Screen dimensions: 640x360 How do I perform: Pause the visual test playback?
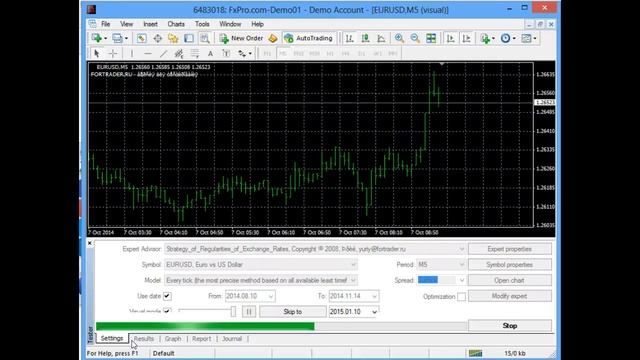coord(249,312)
